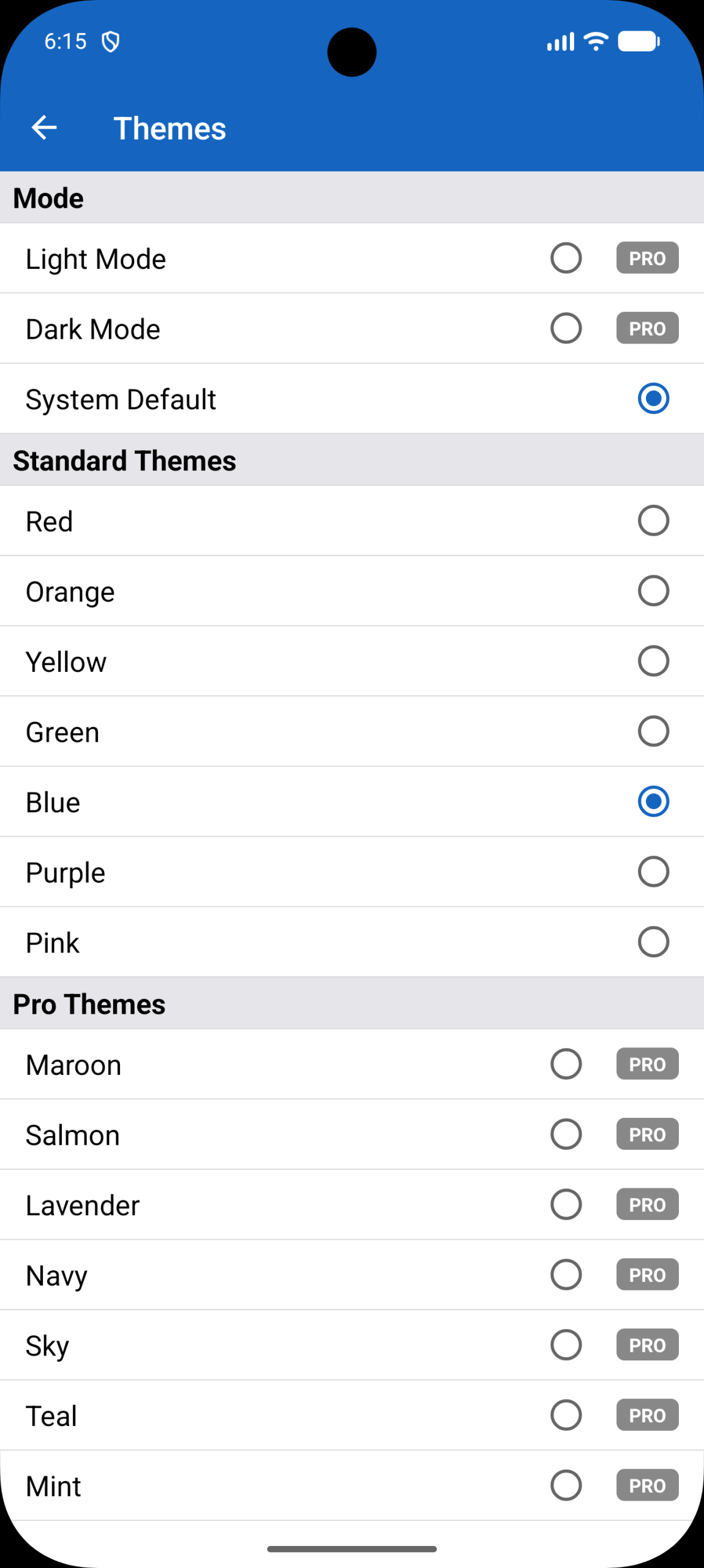
Task: Tap the Green theme row label
Action: click(62, 732)
